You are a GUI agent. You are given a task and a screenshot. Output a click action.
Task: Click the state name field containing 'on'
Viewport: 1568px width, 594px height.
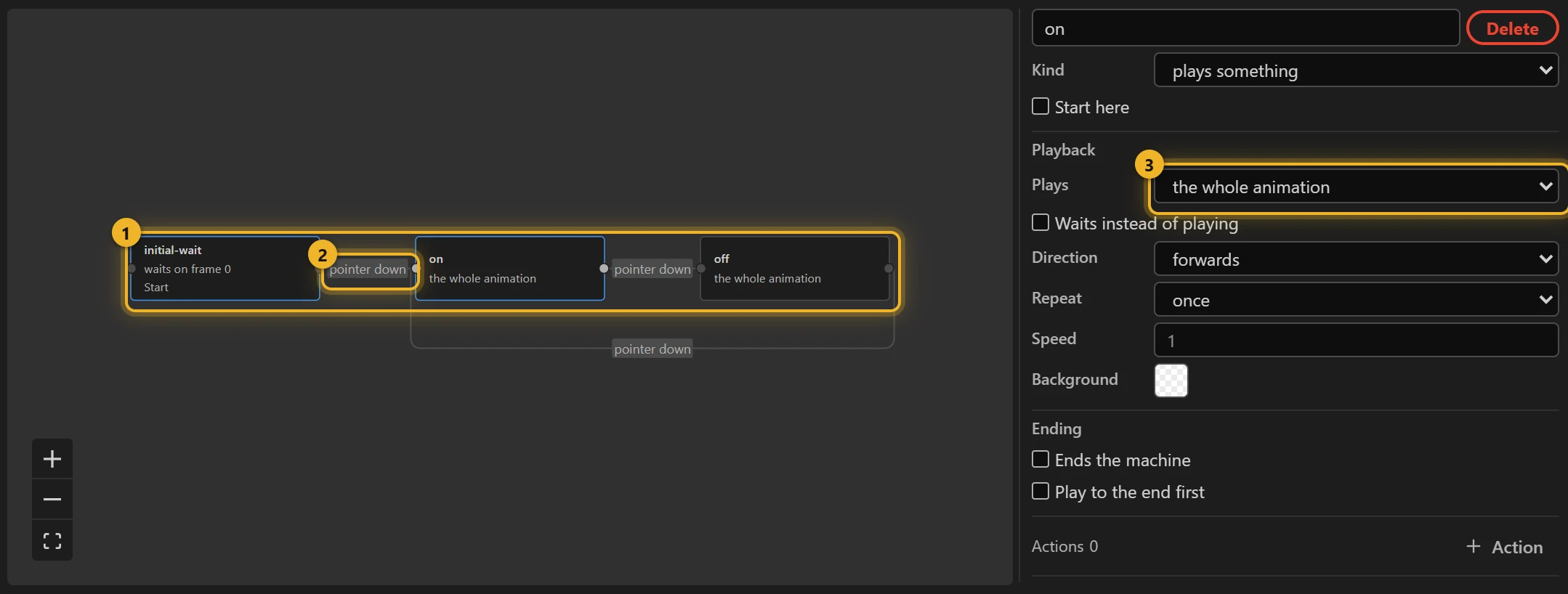pyautogui.click(x=1245, y=29)
